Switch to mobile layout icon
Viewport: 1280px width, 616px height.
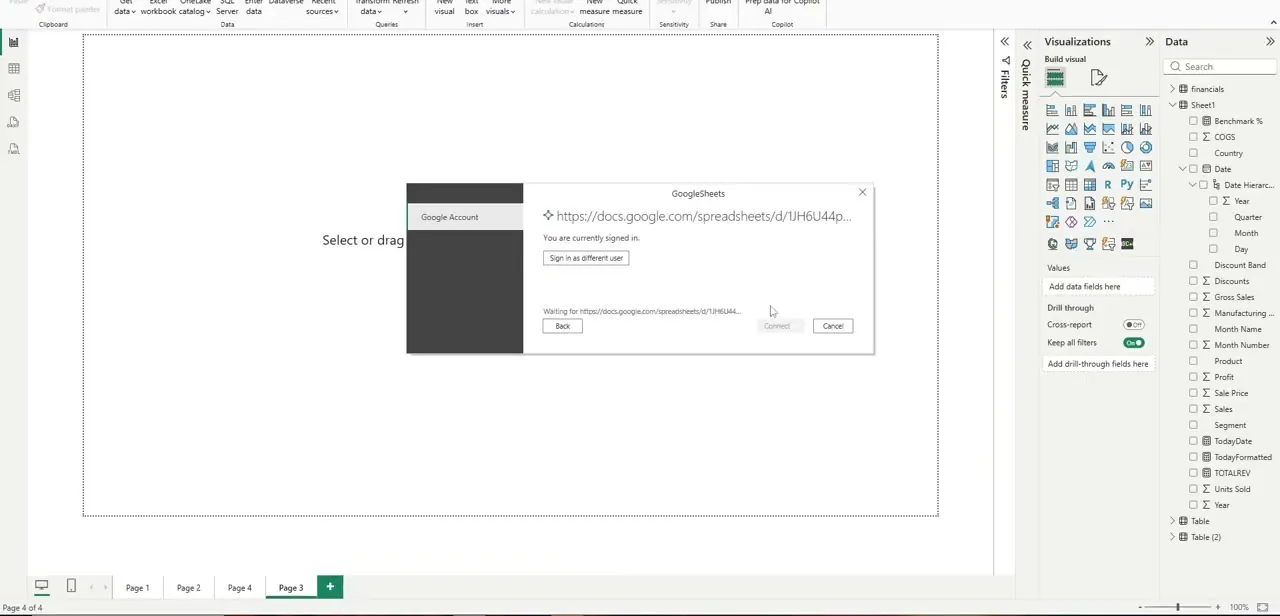click(71, 586)
